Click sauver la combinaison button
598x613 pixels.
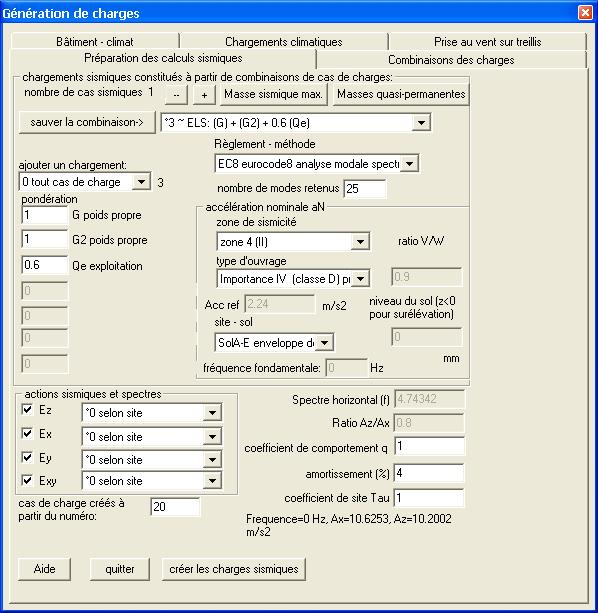point(87,122)
